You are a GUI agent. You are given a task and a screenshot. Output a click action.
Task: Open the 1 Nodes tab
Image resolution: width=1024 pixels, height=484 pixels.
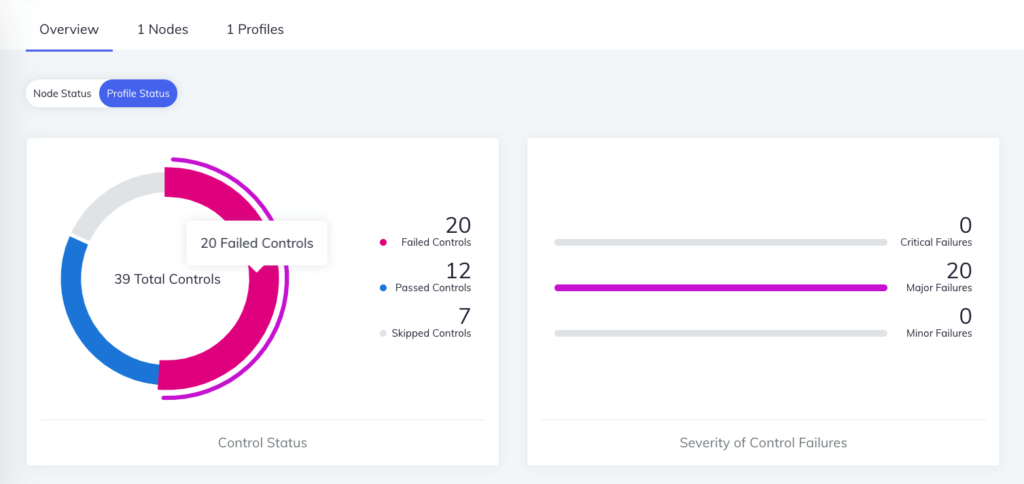pos(162,29)
